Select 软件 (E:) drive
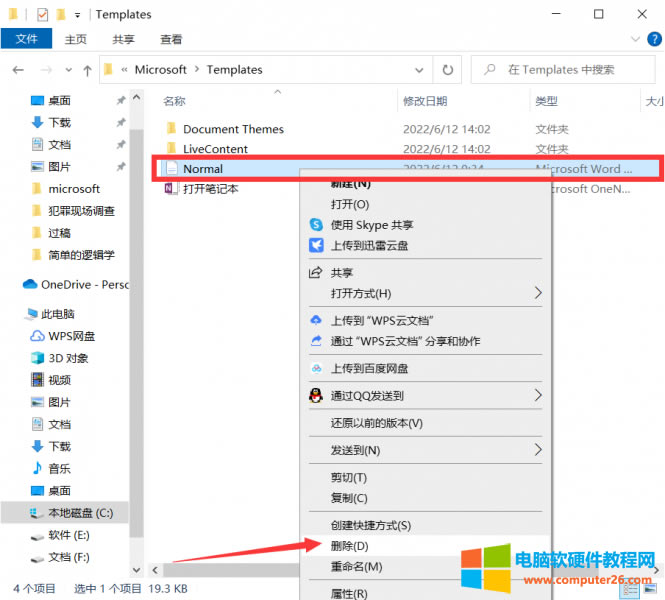The height and width of the screenshot is (600, 665). click(x=69, y=535)
